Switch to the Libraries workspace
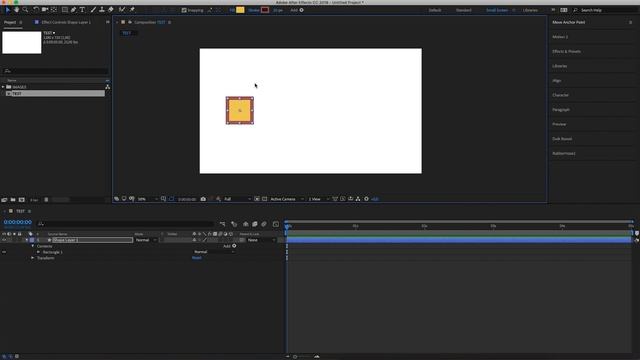Image resolution: width=640 pixels, height=360 pixels. click(x=530, y=10)
